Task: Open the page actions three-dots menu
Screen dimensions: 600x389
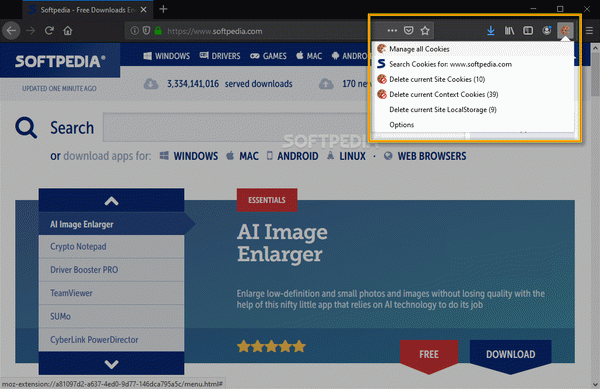Action: point(392,31)
